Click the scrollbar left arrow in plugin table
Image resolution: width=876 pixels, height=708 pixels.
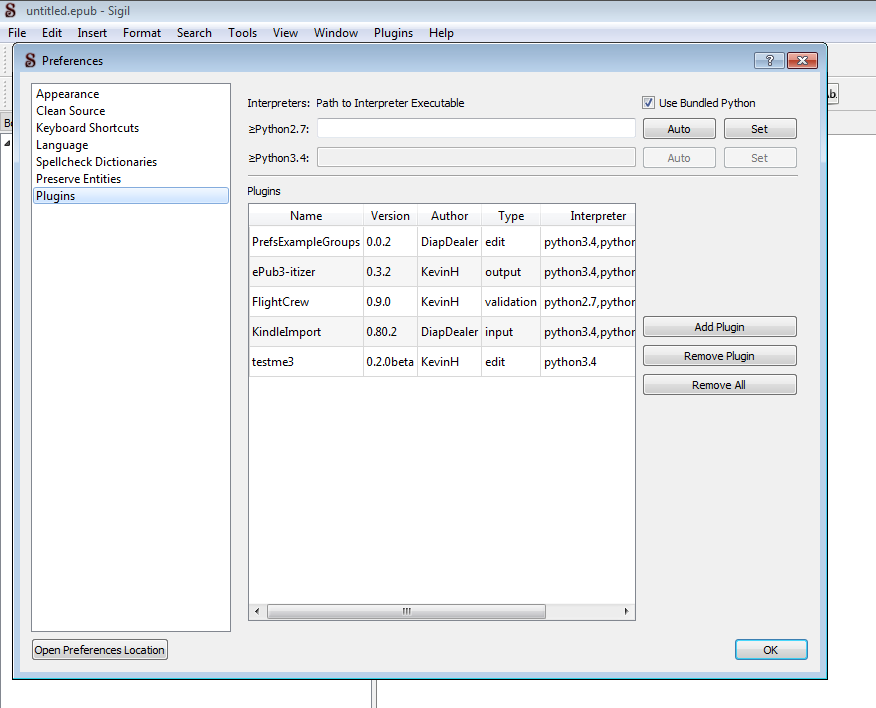[257, 611]
